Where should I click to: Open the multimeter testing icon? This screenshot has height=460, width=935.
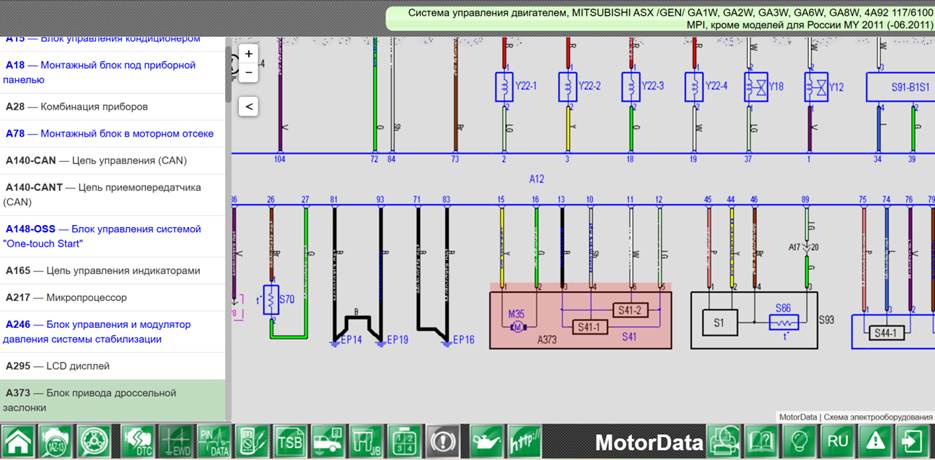click(x=252, y=442)
